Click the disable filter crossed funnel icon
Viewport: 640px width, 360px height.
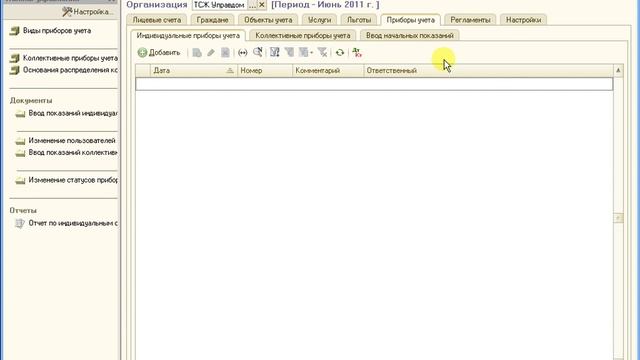tap(322, 52)
